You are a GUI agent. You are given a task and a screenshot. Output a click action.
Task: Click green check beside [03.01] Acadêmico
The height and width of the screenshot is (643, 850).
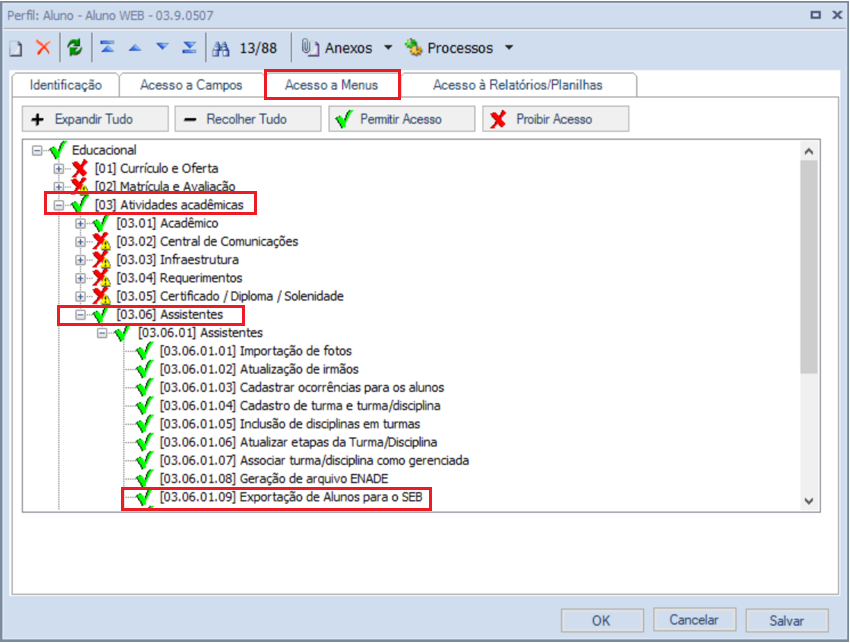pyautogui.click(x=101, y=223)
